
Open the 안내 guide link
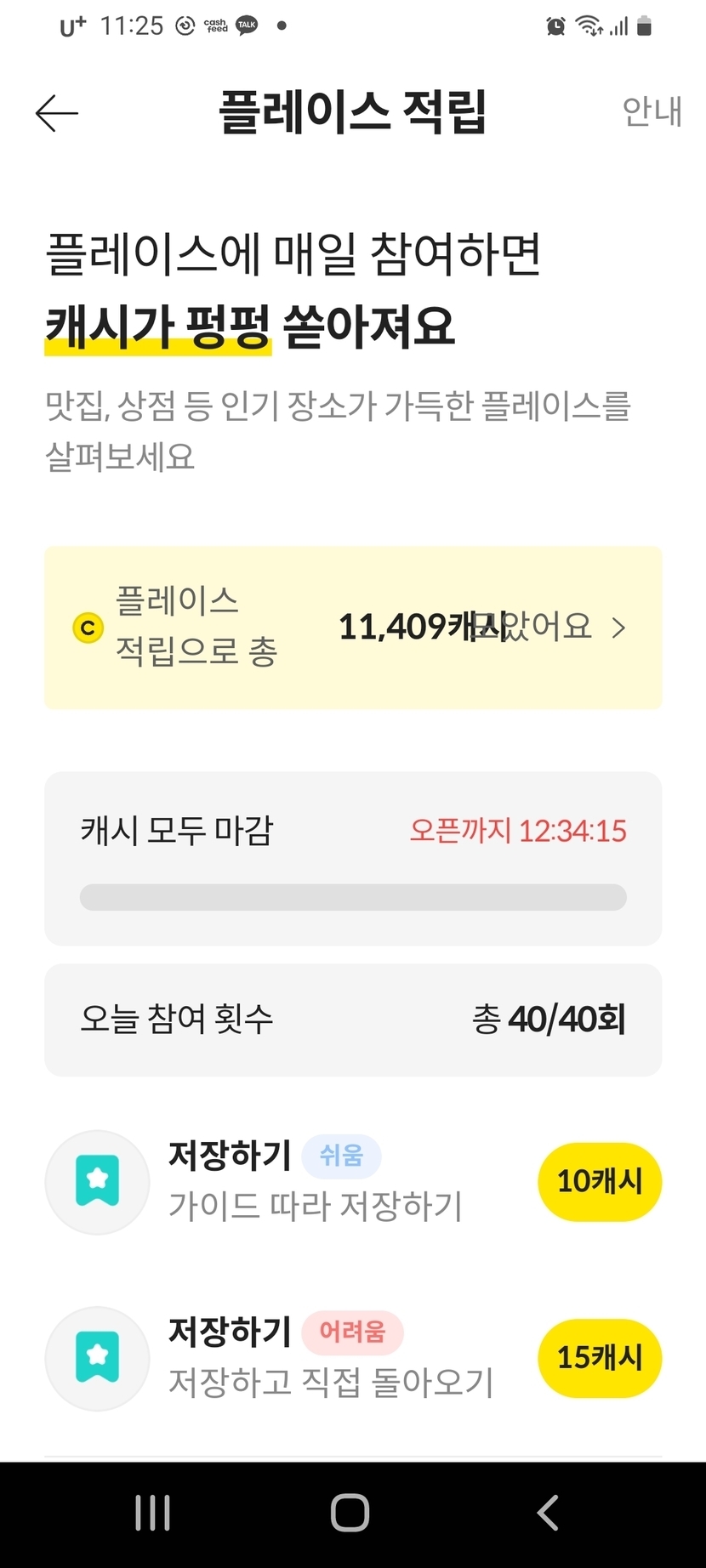pos(652,111)
